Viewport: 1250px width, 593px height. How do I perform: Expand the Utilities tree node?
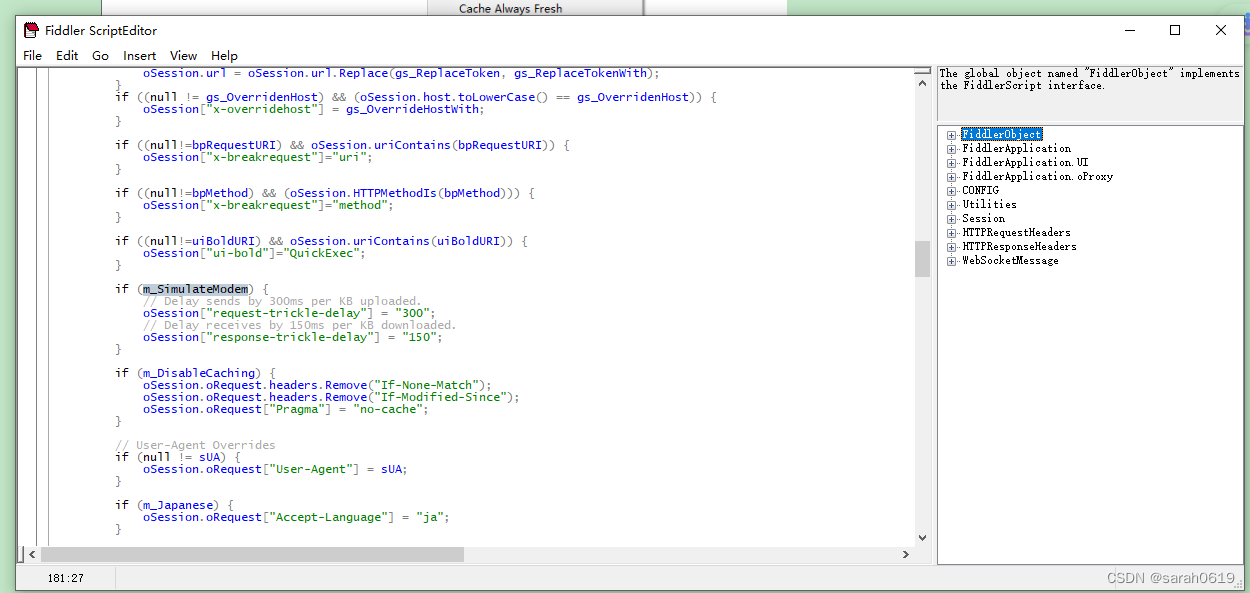point(952,204)
